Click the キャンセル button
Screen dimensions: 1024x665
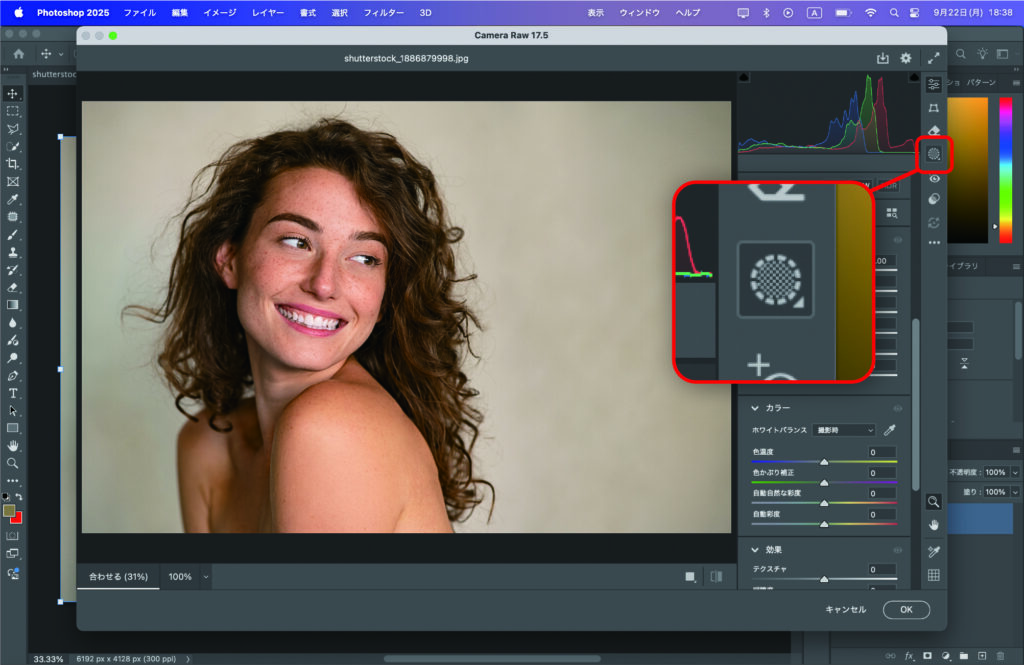pyautogui.click(x=845, y=609)
